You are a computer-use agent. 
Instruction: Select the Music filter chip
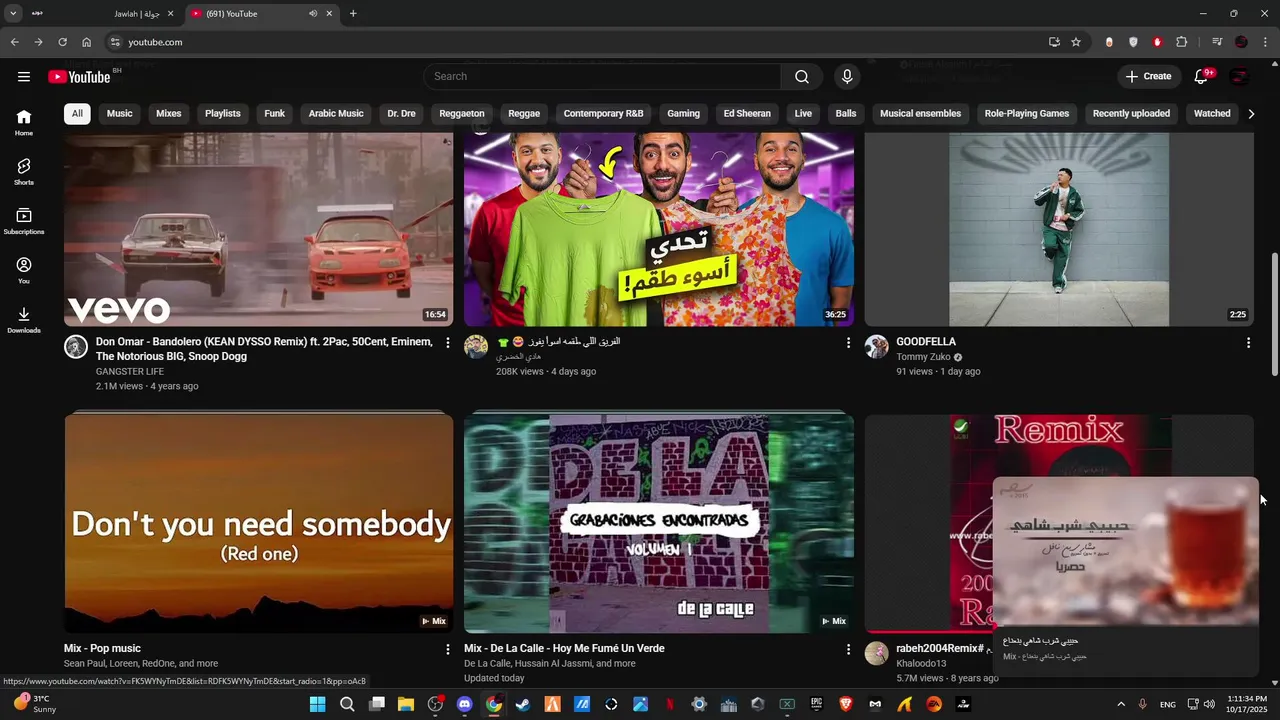point(120,113)
